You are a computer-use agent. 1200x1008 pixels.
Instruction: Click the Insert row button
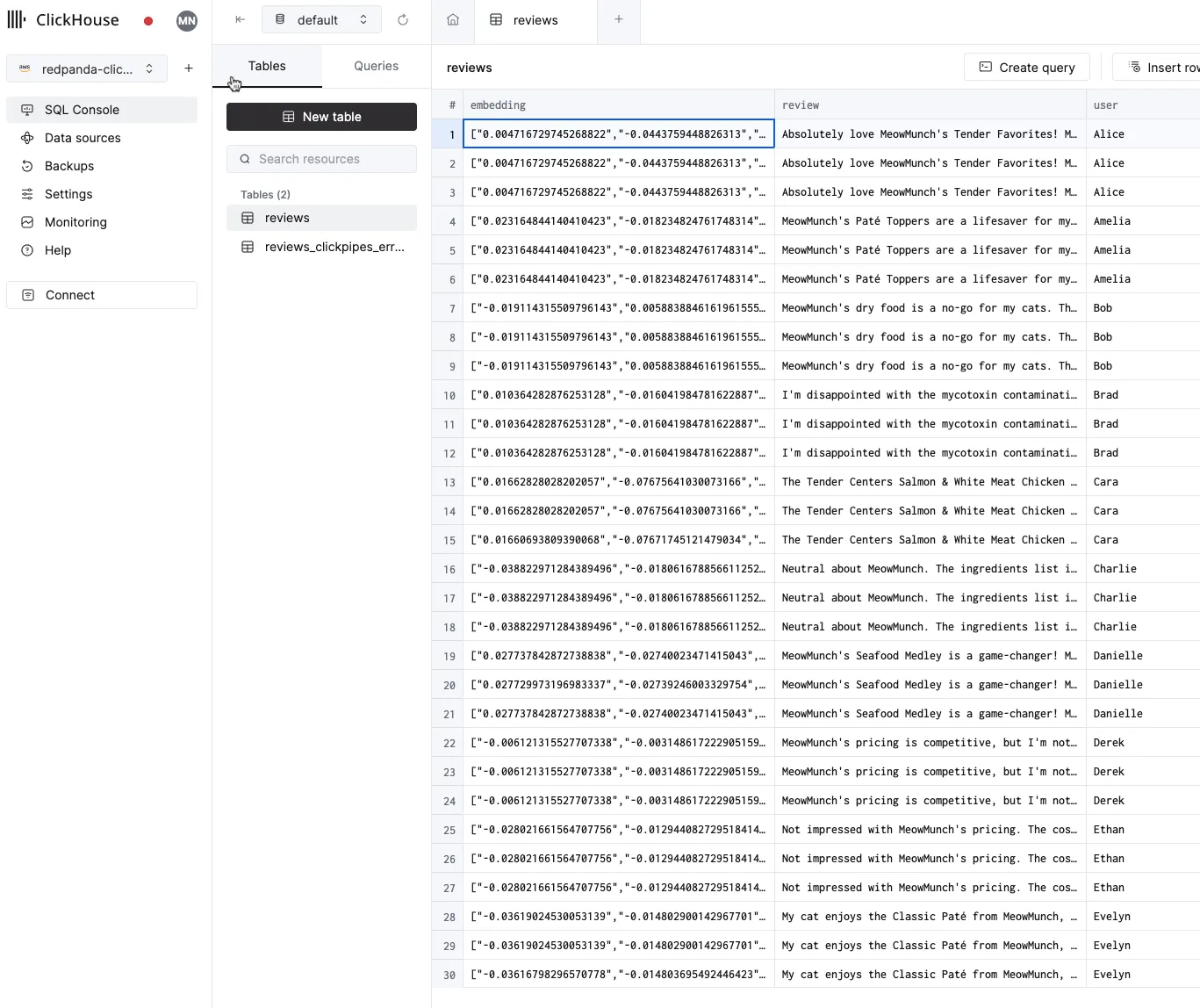click(1157, 67)
